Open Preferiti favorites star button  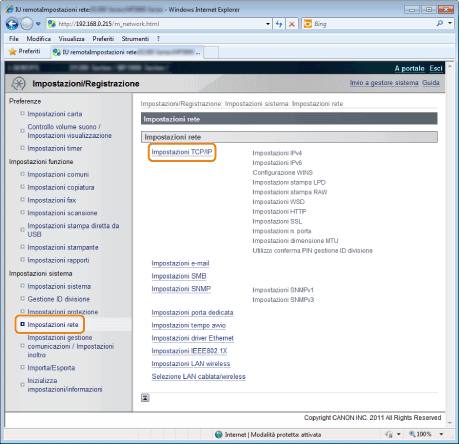coord(25,51)
